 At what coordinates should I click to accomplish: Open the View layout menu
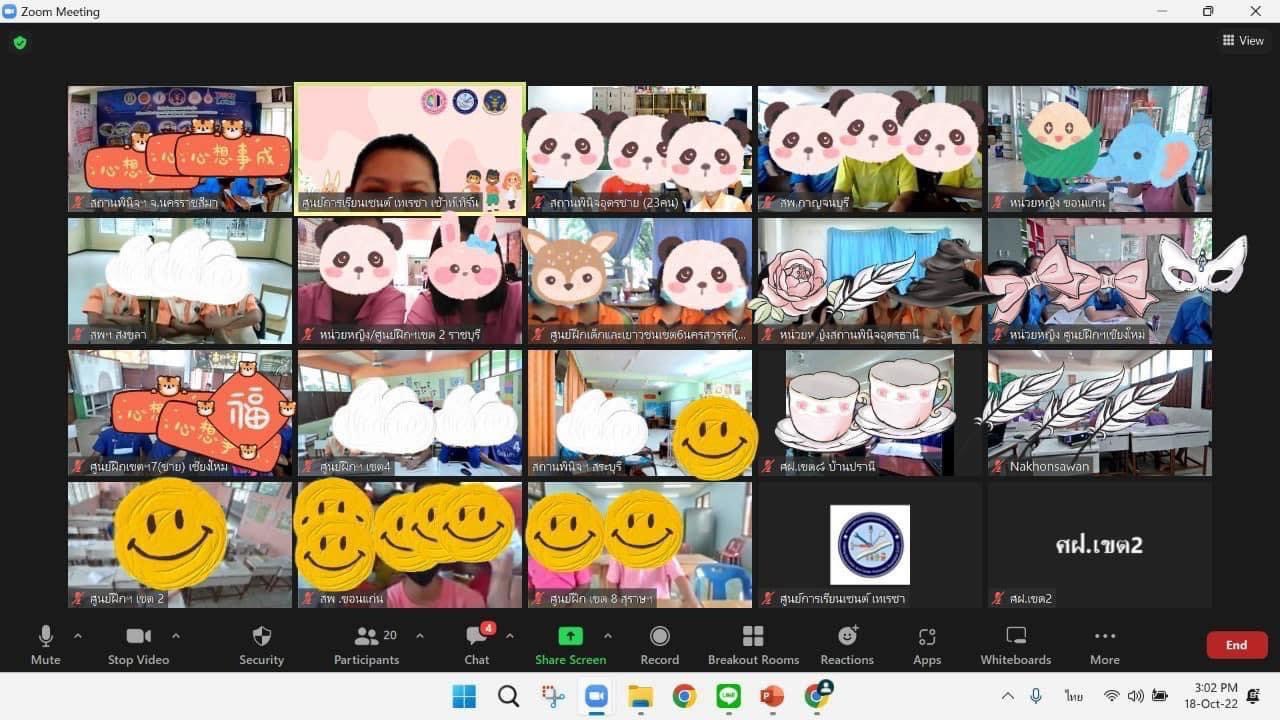[x=1243, y=41]
